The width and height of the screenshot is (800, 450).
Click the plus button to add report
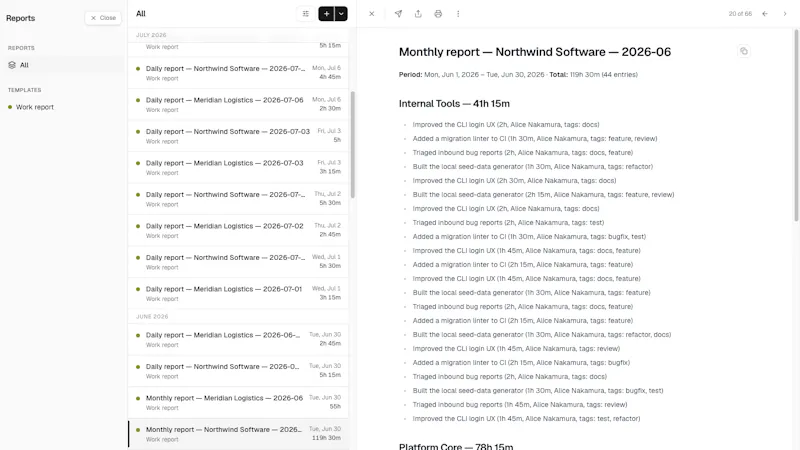click(326, 14)
